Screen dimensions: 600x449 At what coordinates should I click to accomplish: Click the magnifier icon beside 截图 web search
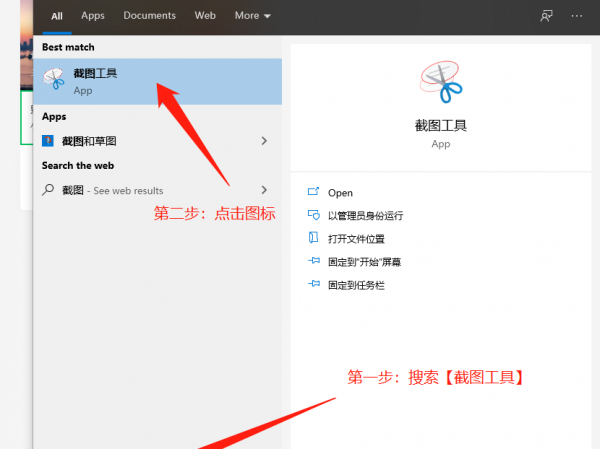48,190
